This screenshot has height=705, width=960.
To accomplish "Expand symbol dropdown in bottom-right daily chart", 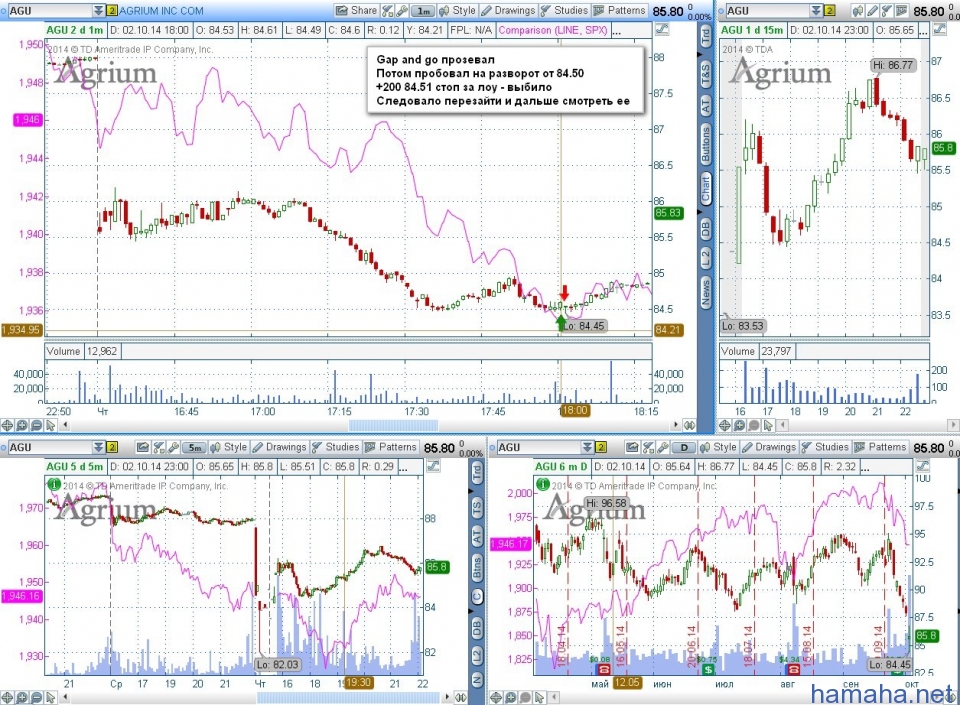I will pyautogui.click(x=587, y=447).
